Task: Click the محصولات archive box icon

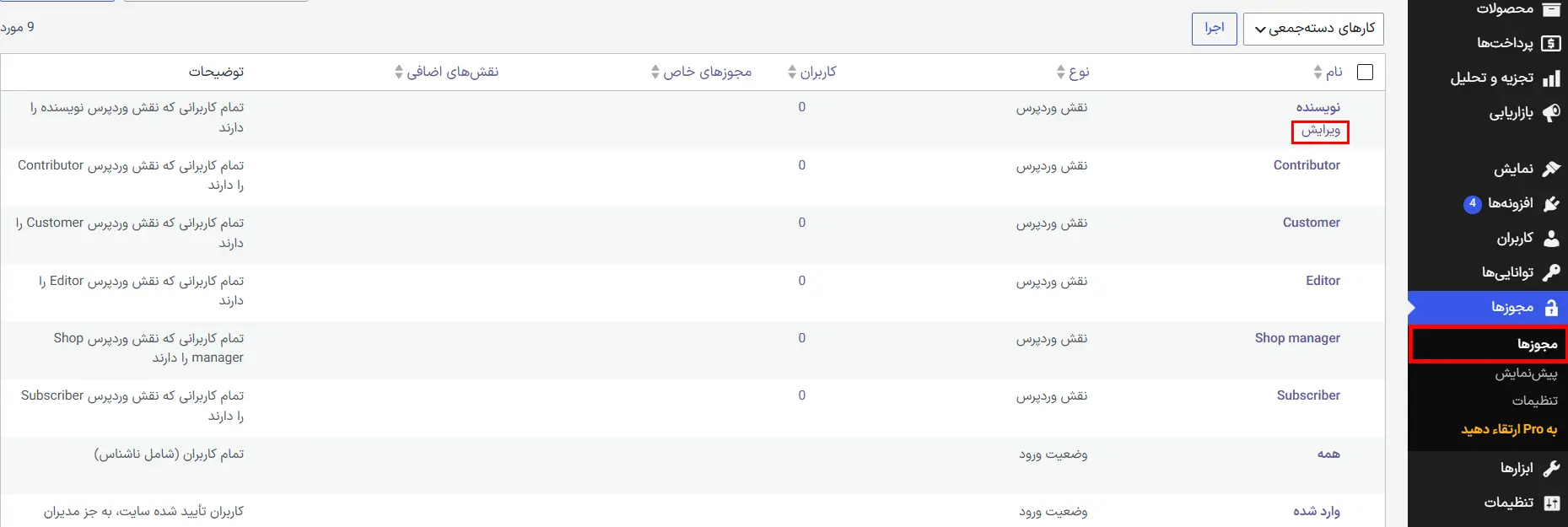Action: coord(1551,9)
